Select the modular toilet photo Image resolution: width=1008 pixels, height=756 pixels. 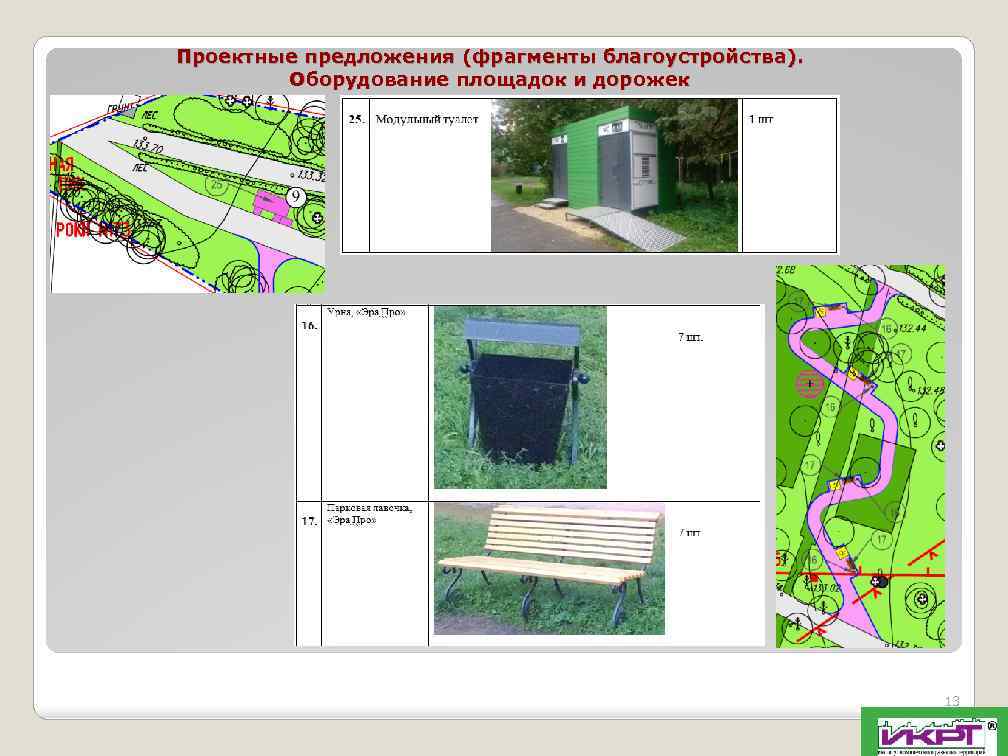coord(614,175)
